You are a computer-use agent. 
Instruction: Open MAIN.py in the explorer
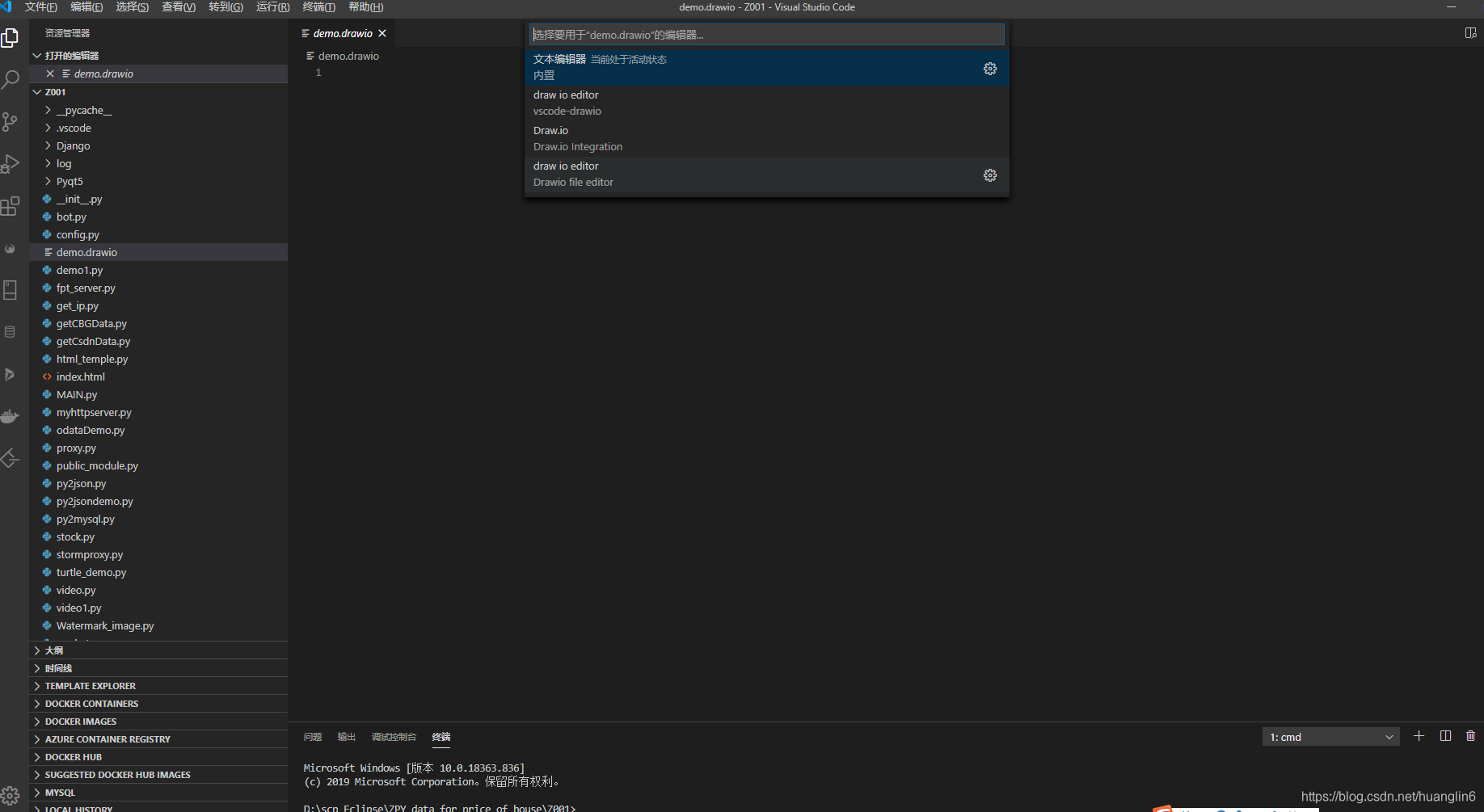click(x=158, y=394)
